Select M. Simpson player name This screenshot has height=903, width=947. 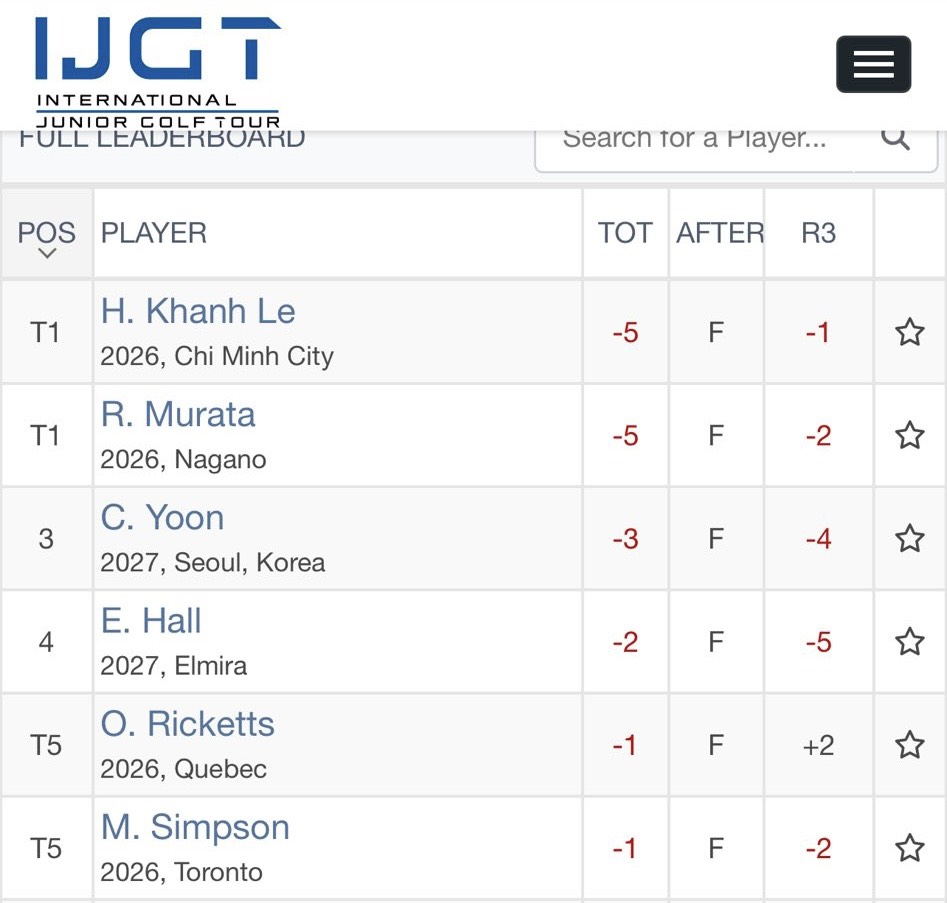(x=195, y=828)
